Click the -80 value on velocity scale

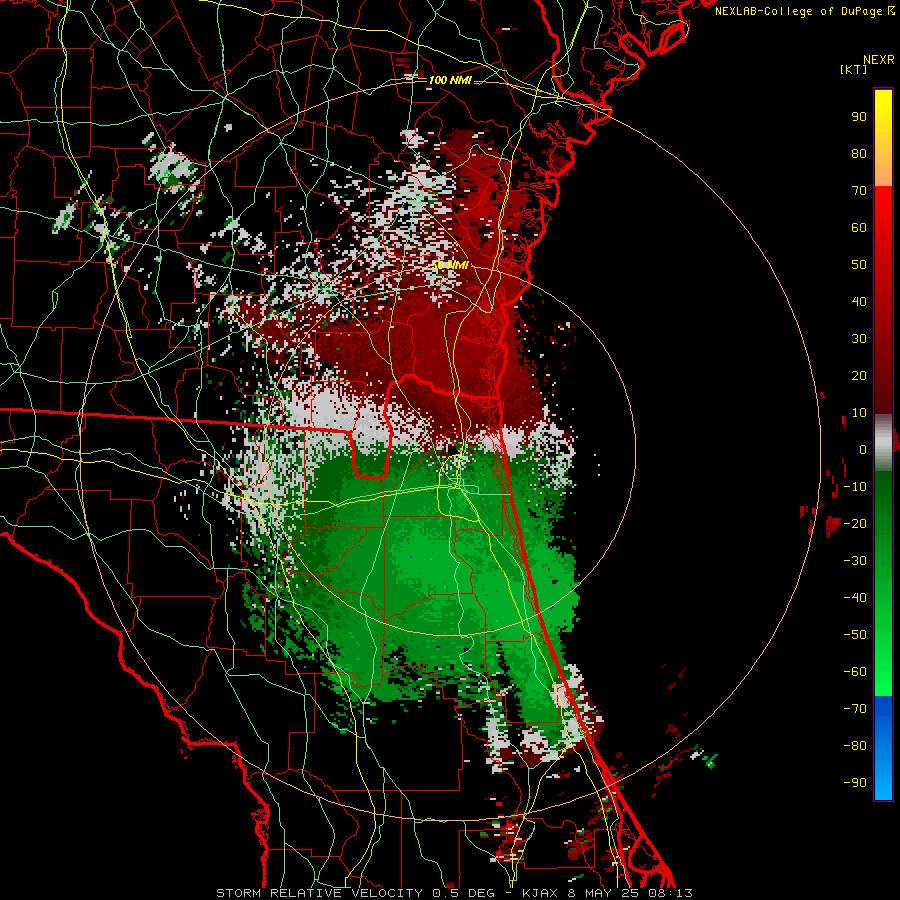(855, 746)
